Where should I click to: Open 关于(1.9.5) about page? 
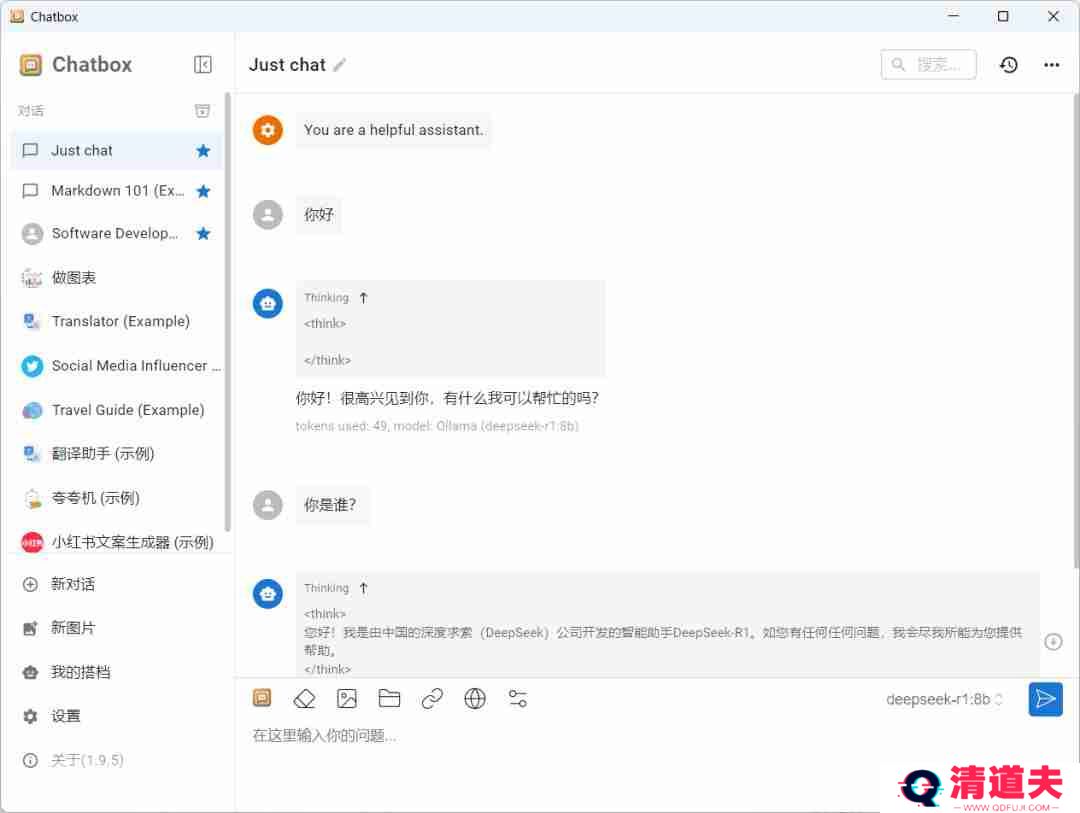click(x=116, y=760)
